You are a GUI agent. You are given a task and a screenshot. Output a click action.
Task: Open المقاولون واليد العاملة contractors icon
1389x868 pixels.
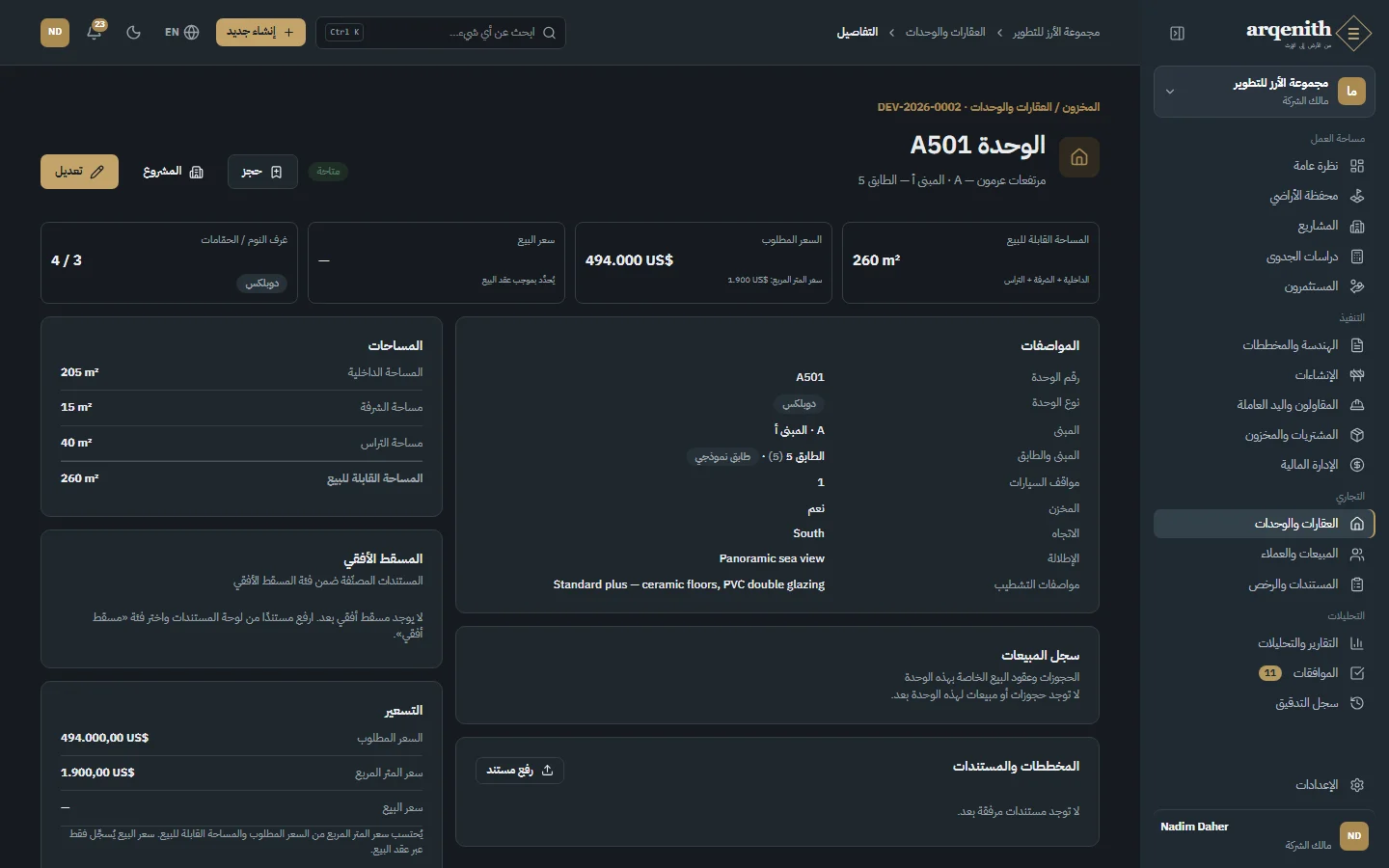pos(1357,405)
